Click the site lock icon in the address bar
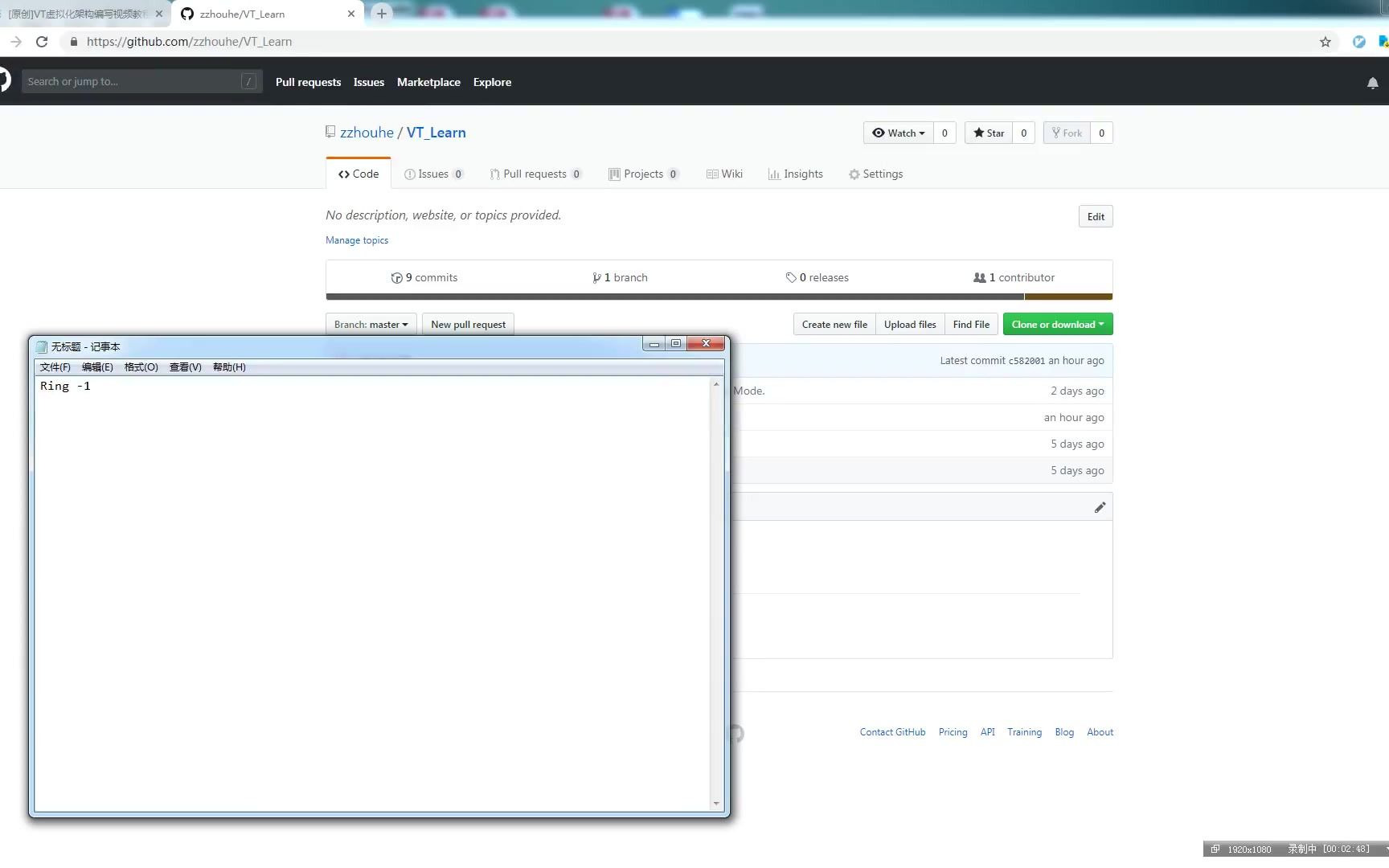 coord(74,42)
